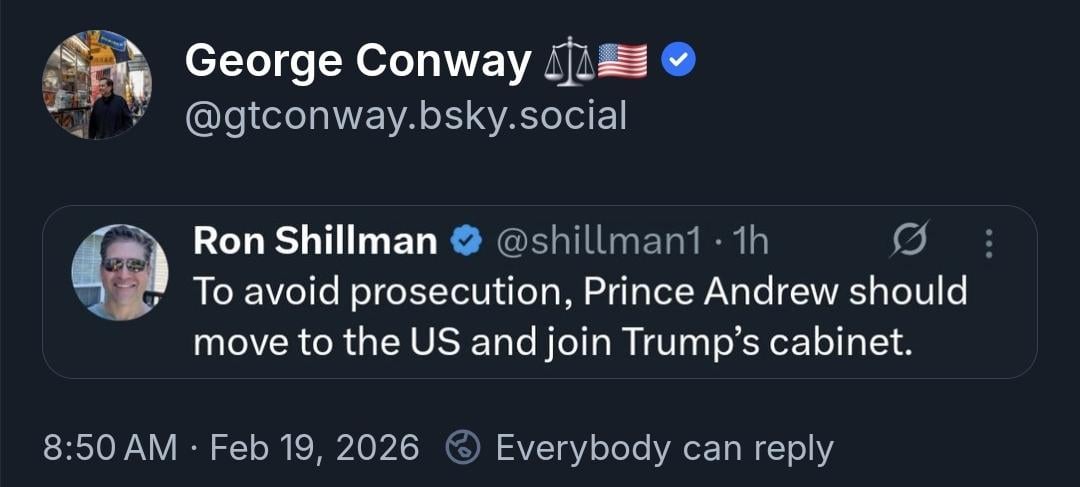This screenshot has height=487, width=1080.
Task: Click the American flag emoji
Action: 622,63
